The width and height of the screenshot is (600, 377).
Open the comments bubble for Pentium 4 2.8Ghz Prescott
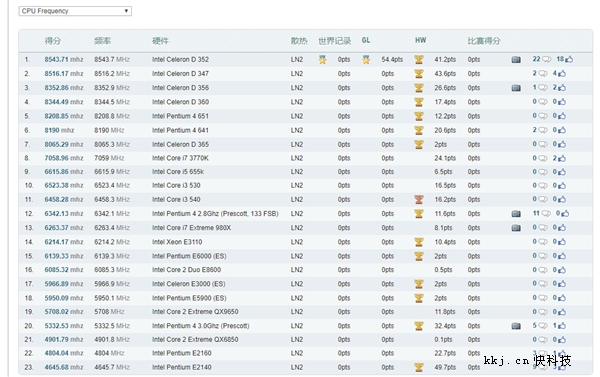[546, 214]
